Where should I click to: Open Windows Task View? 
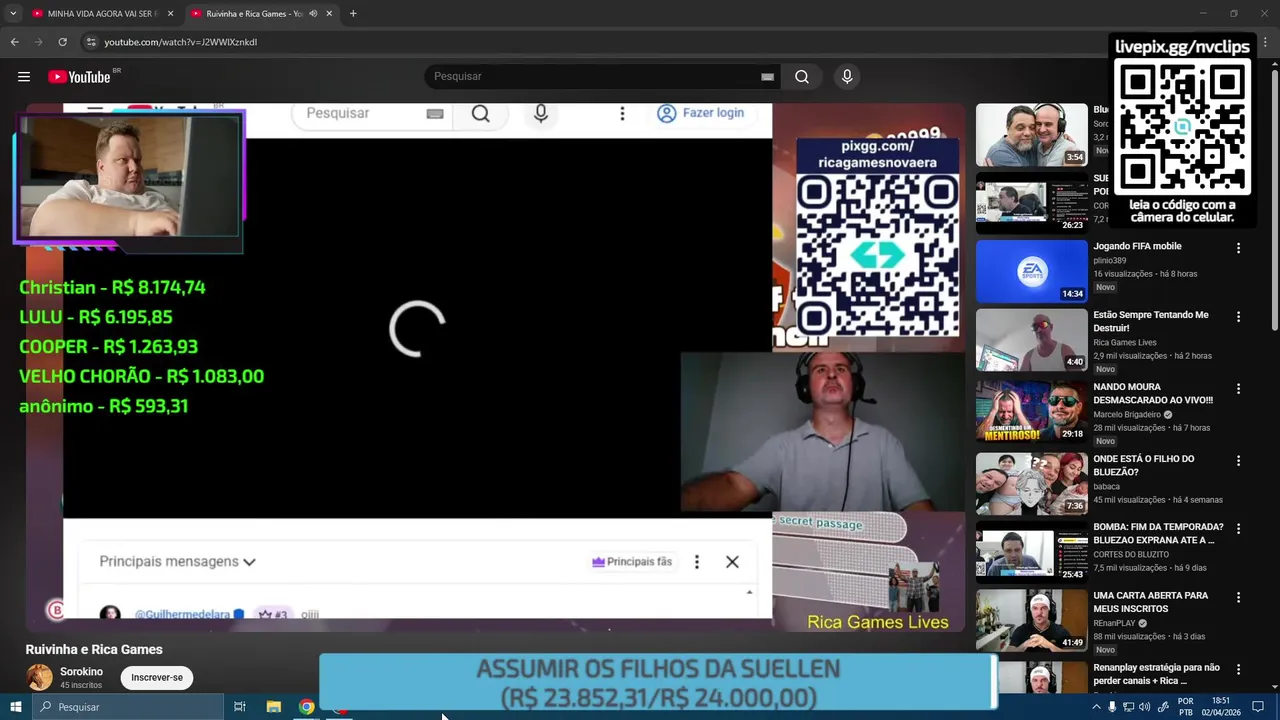[240, 707]
